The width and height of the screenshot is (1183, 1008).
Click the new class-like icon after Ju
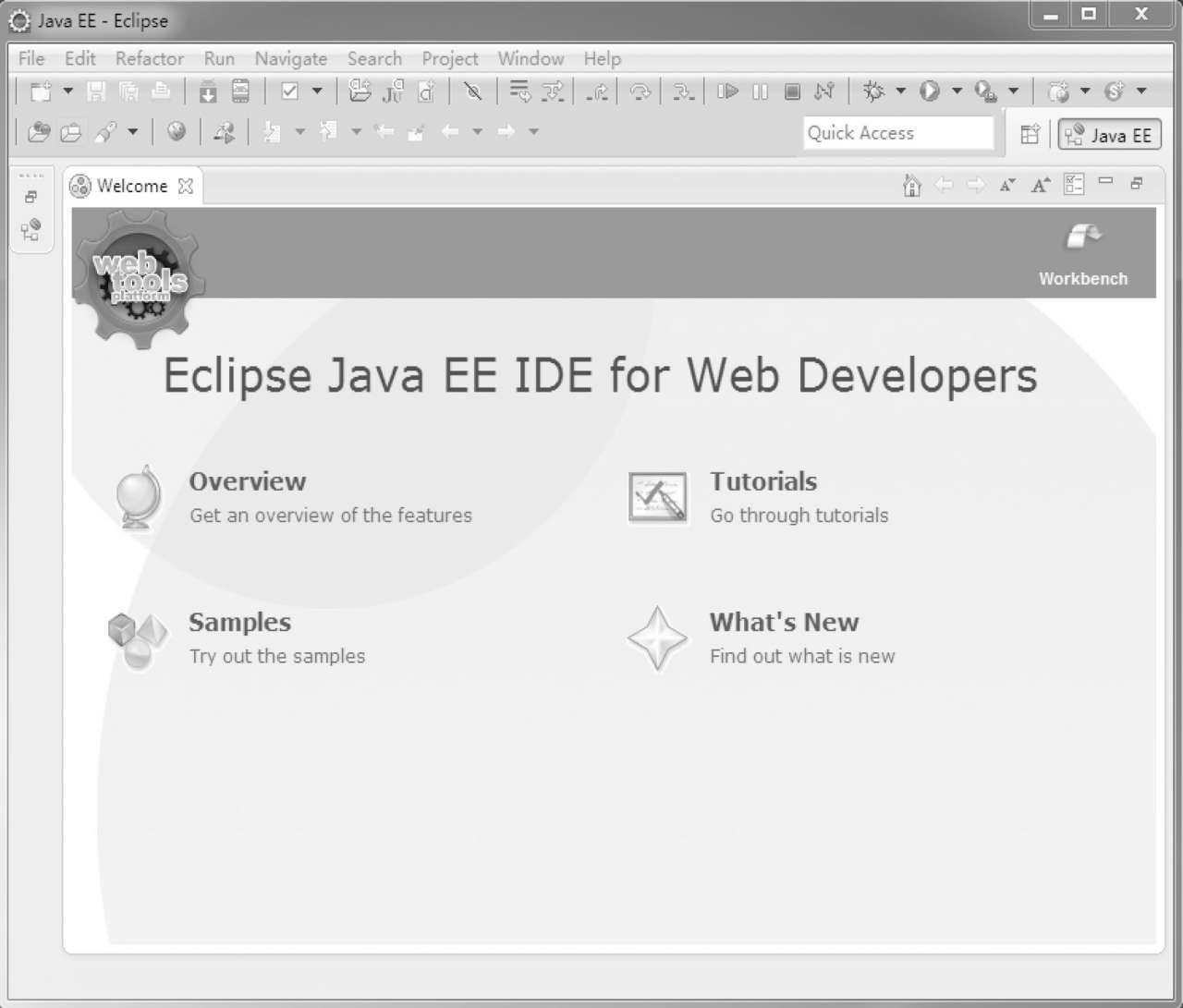coord(426,91)
